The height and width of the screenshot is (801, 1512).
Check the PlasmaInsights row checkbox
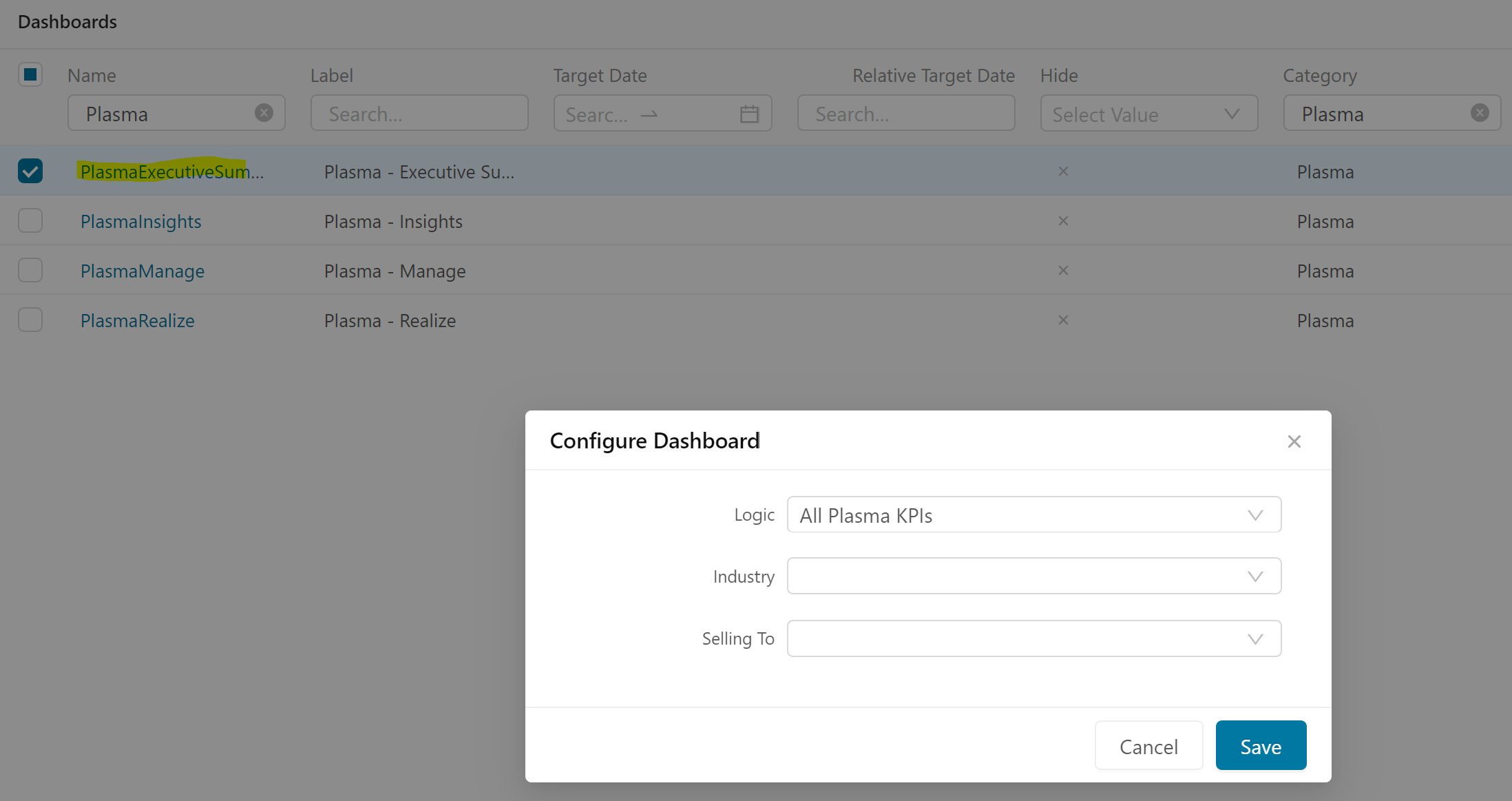[30, 221]
